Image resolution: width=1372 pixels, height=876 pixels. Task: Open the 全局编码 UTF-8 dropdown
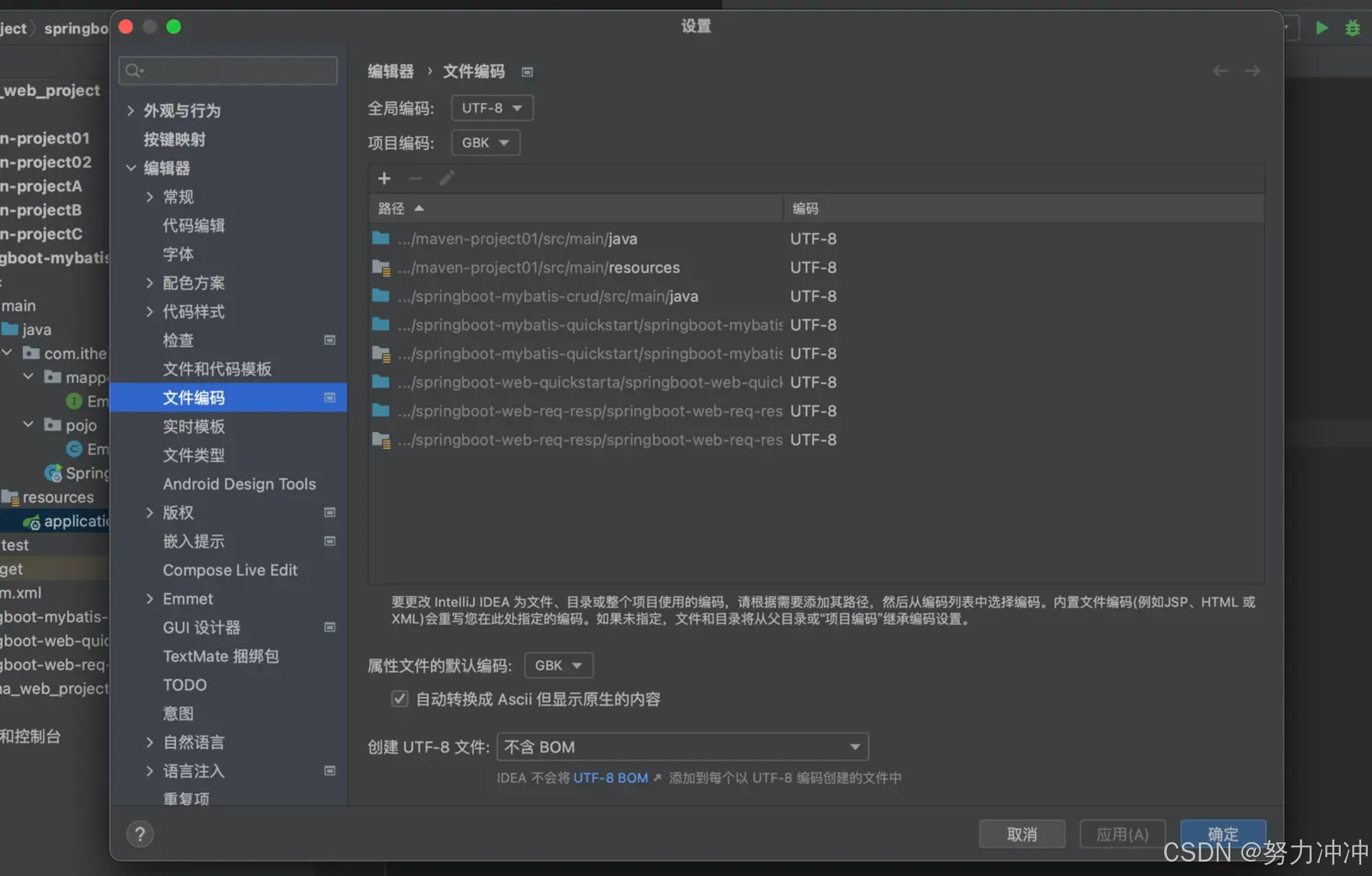pyautogui.click(x=492, y=108)
